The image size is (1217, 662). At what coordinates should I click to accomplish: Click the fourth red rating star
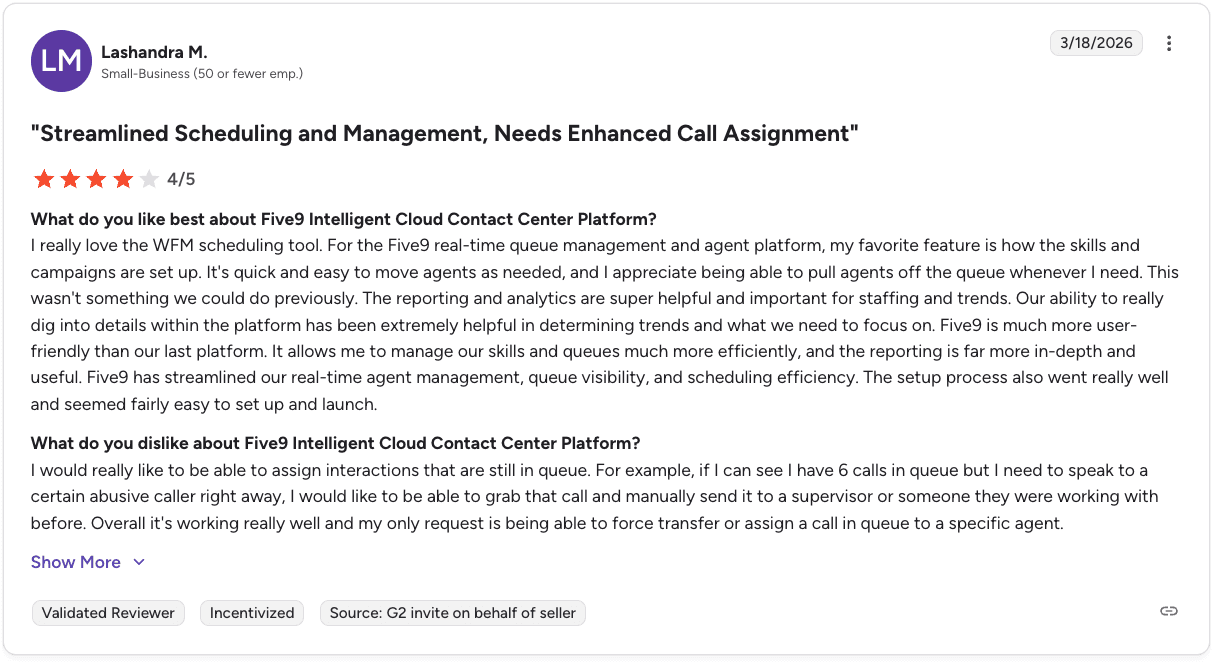tap(122, 179)
